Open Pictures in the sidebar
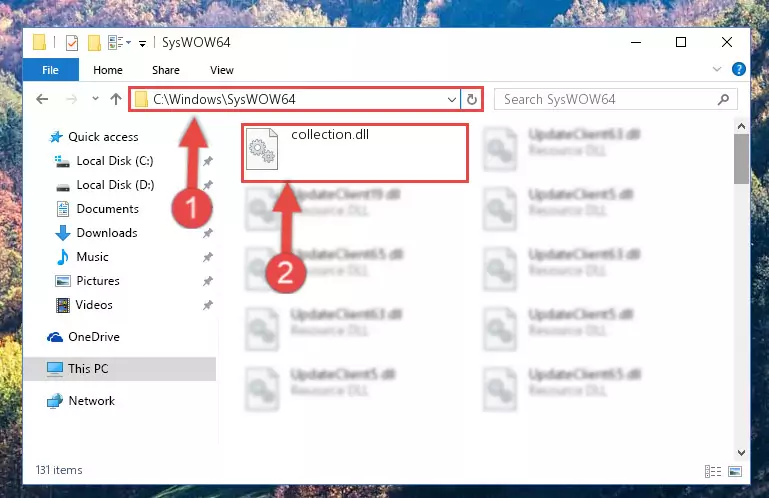 98,281
